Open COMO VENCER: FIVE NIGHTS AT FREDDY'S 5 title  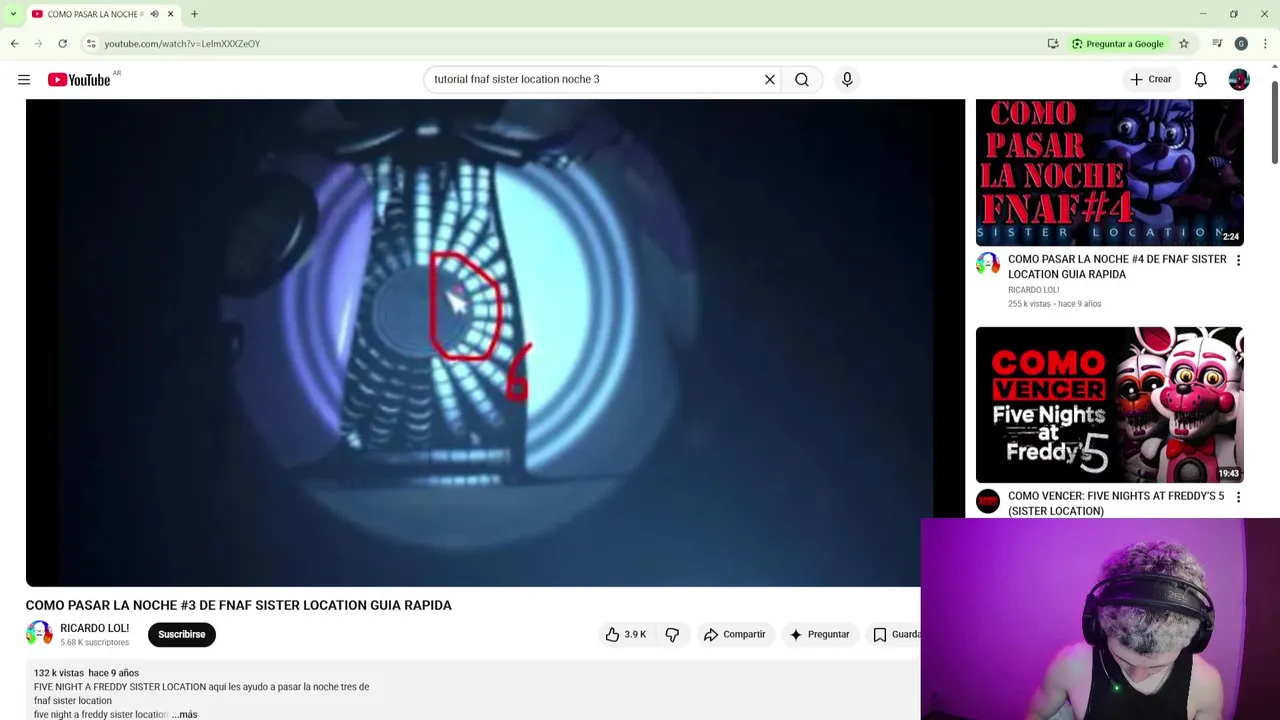pos(1116,503)
